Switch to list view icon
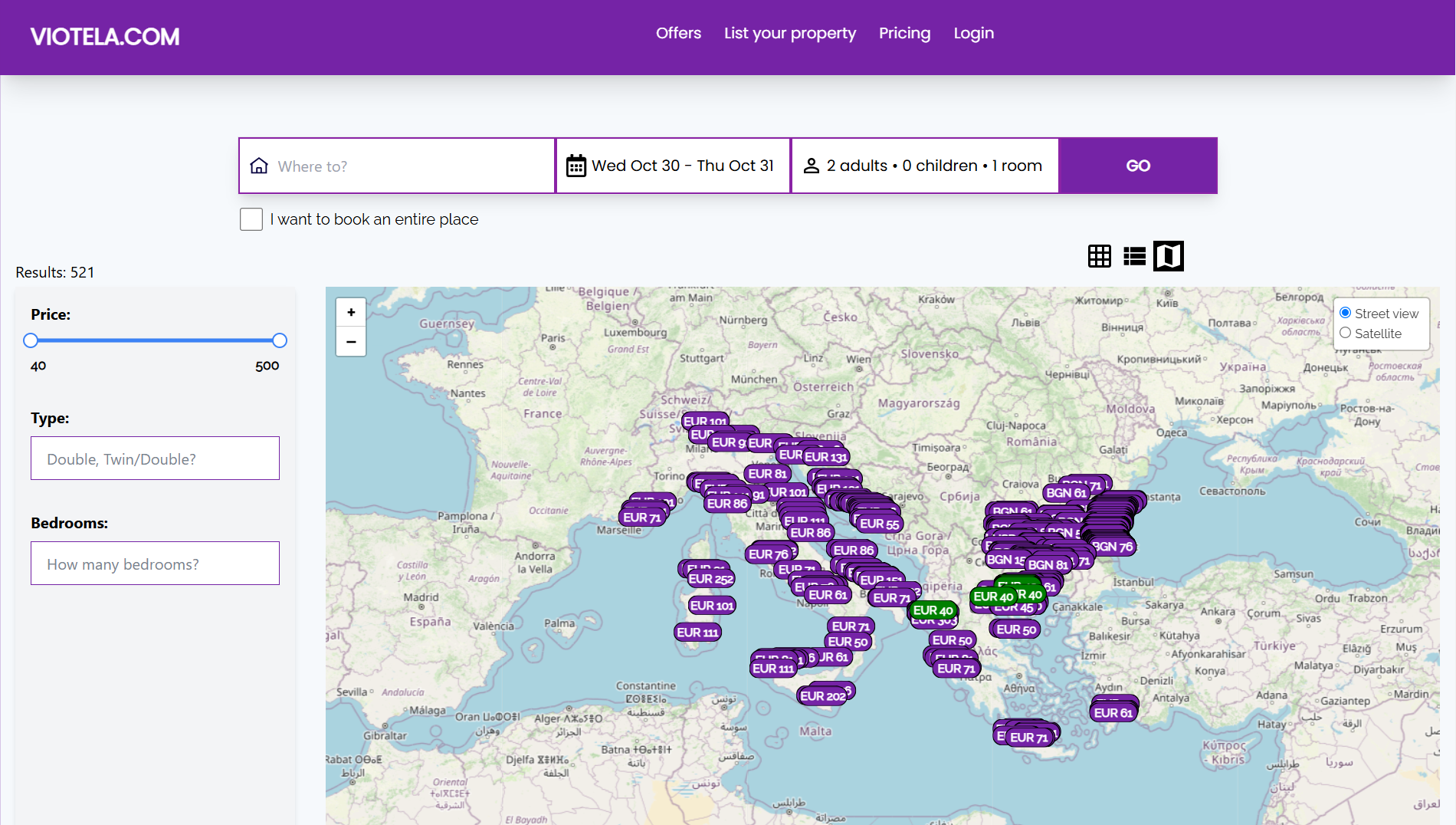 pyautogui.click(x=1134, y=256)
